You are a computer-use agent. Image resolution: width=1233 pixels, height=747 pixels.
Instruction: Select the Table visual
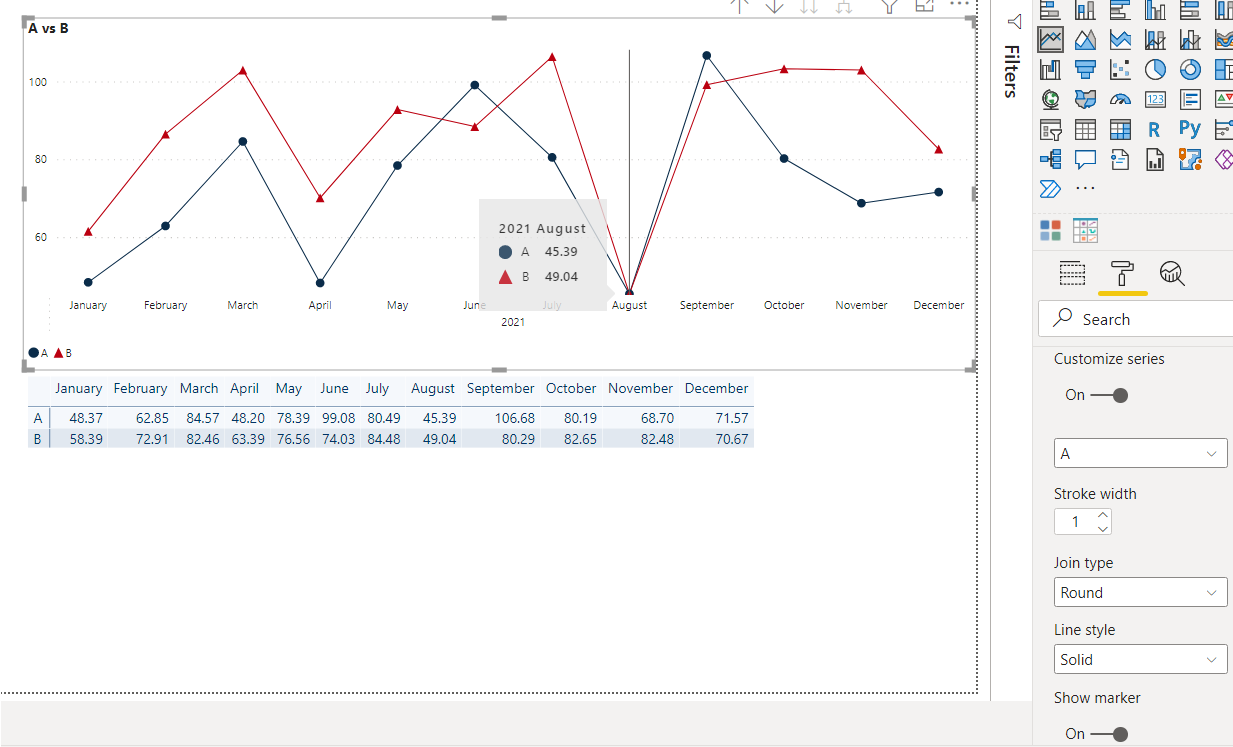[x=1085, y=129]
